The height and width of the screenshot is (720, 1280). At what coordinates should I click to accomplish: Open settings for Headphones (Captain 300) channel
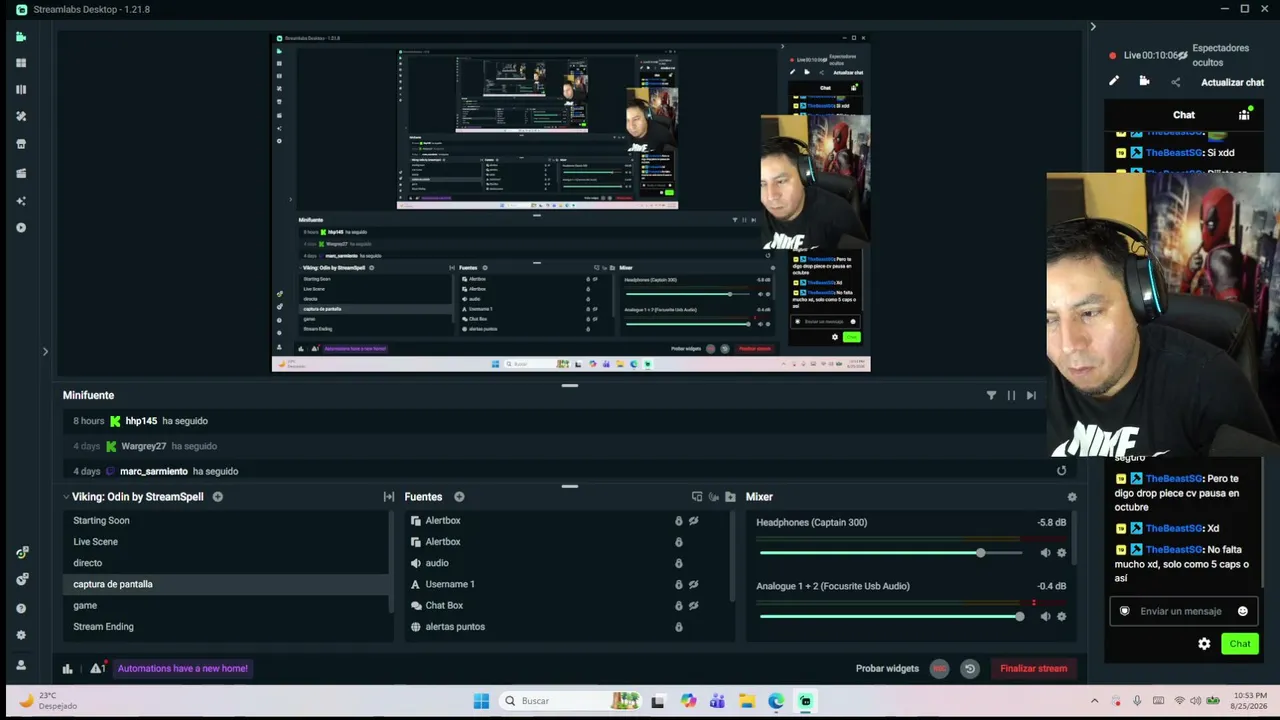pyautogui.click(x=1061, y=553)
